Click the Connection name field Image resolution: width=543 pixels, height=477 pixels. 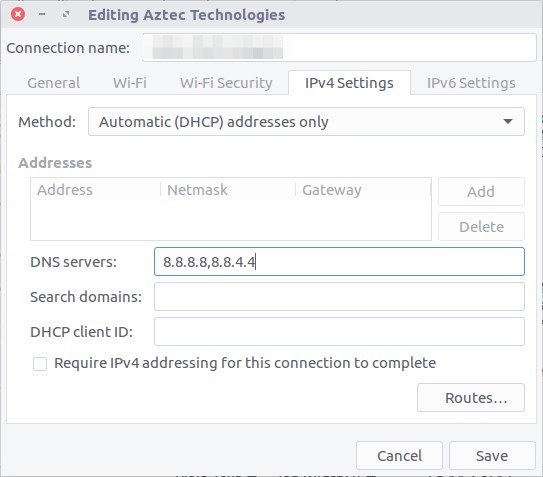point(339,47)
